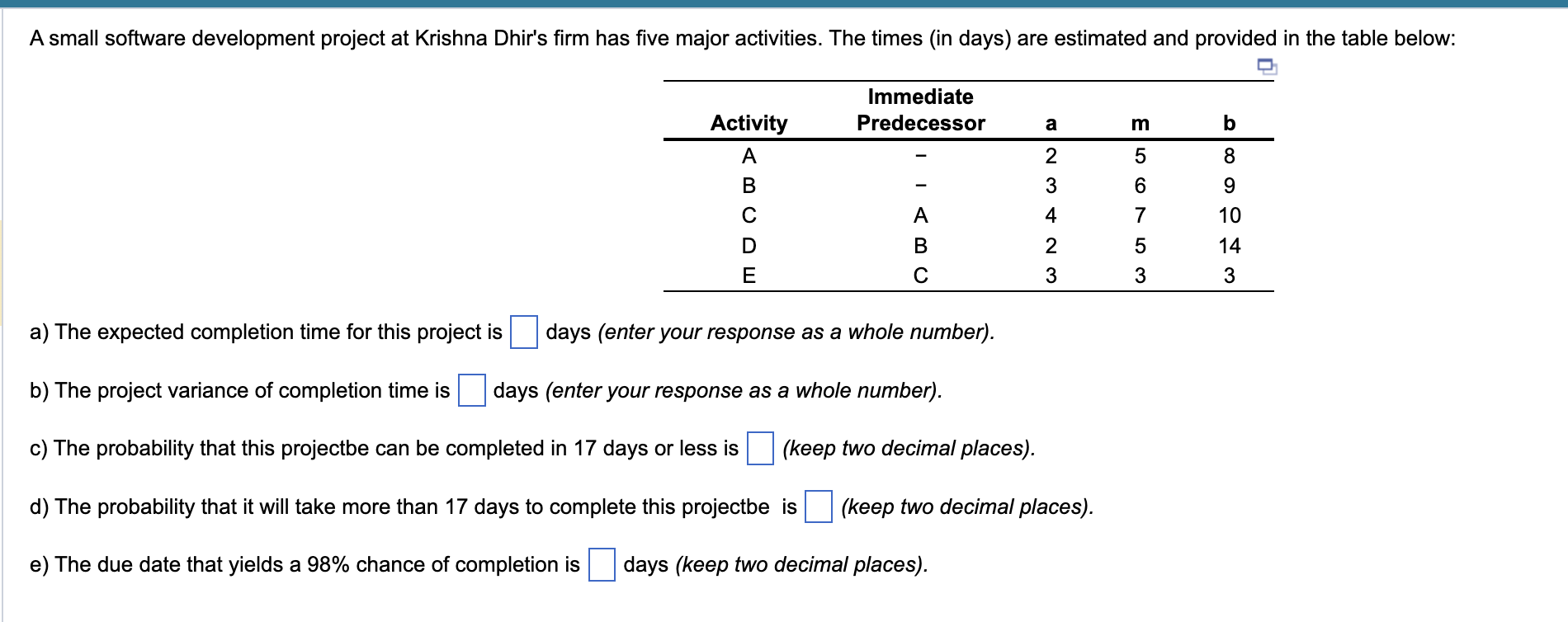Click the Activity column header

tap(748, 123)
